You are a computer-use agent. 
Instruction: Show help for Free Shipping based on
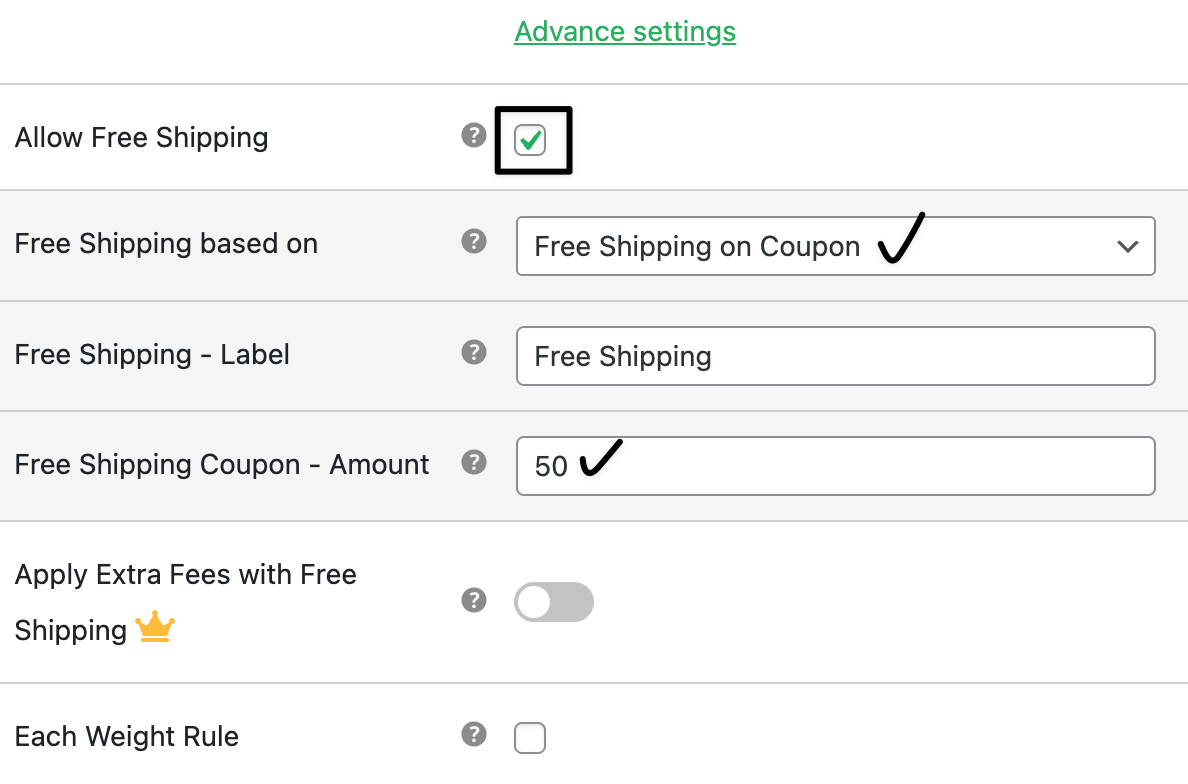tap(474, 241)
